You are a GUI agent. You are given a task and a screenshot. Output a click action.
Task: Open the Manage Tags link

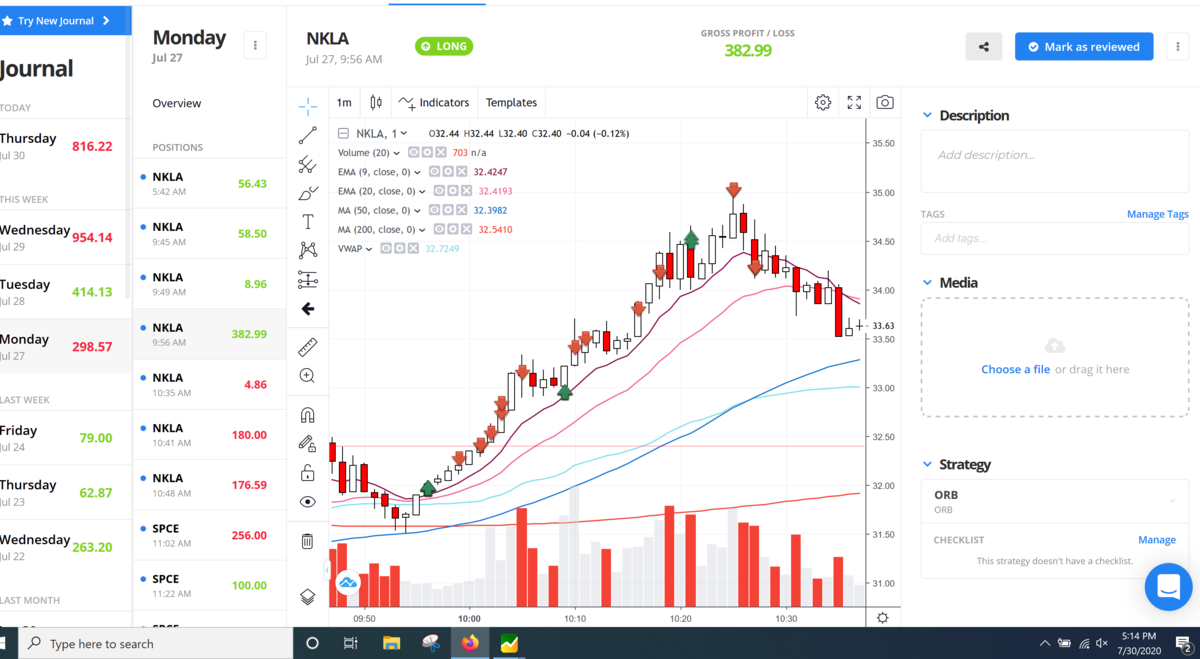point(1157,214)
